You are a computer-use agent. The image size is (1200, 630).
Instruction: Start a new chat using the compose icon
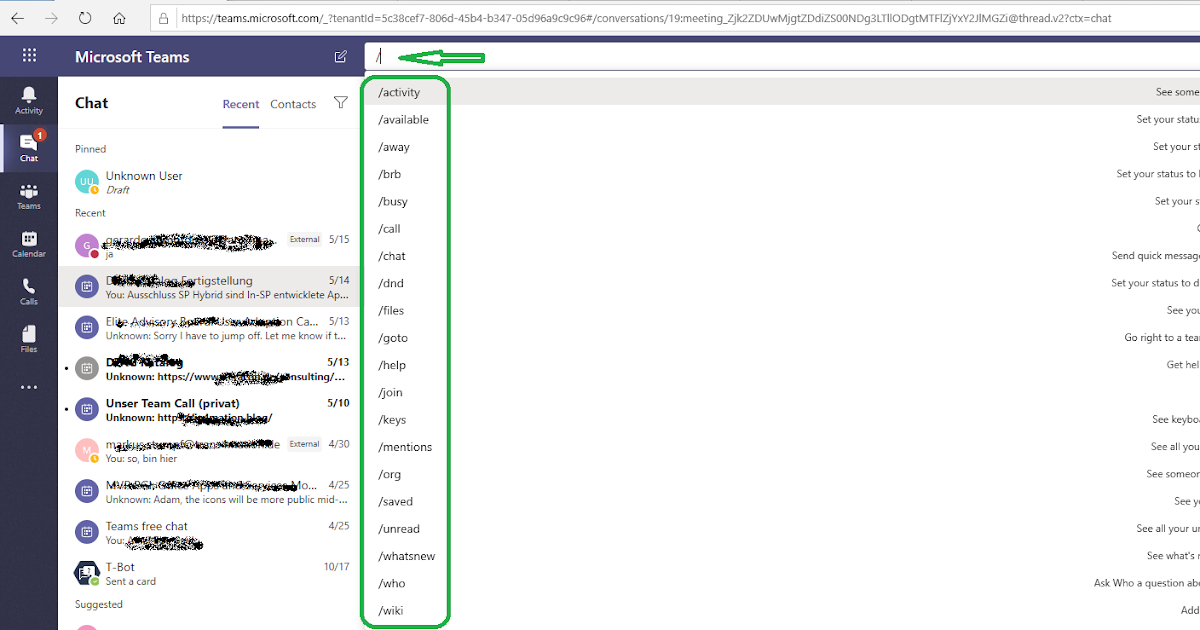point(340,58)
